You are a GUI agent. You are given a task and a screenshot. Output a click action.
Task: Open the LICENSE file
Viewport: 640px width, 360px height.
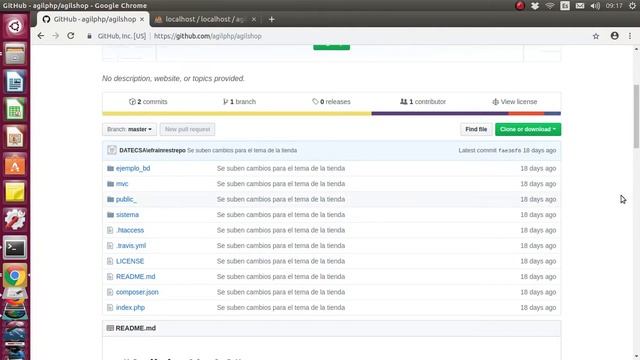pos(130,261)
